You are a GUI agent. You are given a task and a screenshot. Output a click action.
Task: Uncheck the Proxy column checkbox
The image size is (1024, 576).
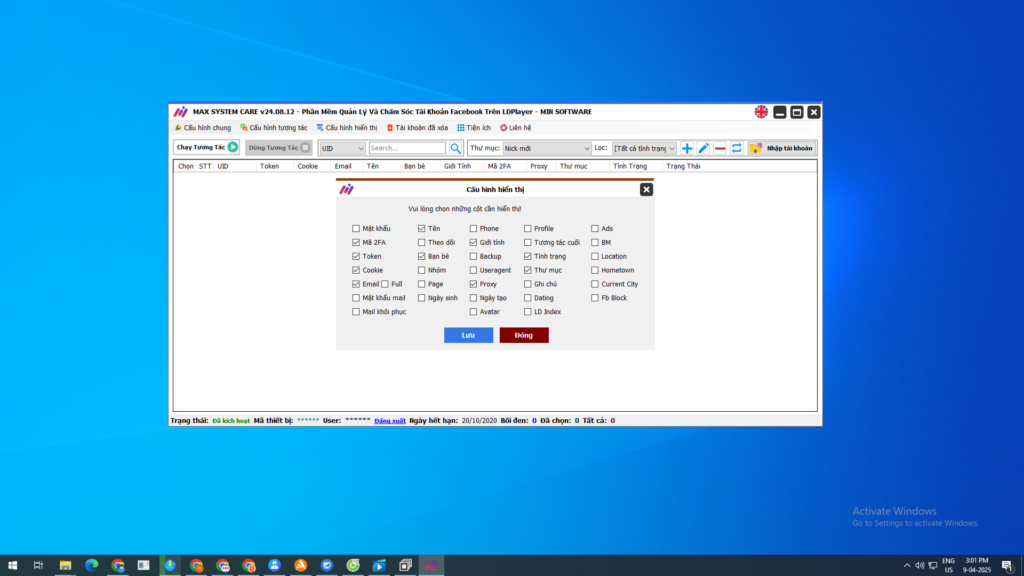coord(474,284)
